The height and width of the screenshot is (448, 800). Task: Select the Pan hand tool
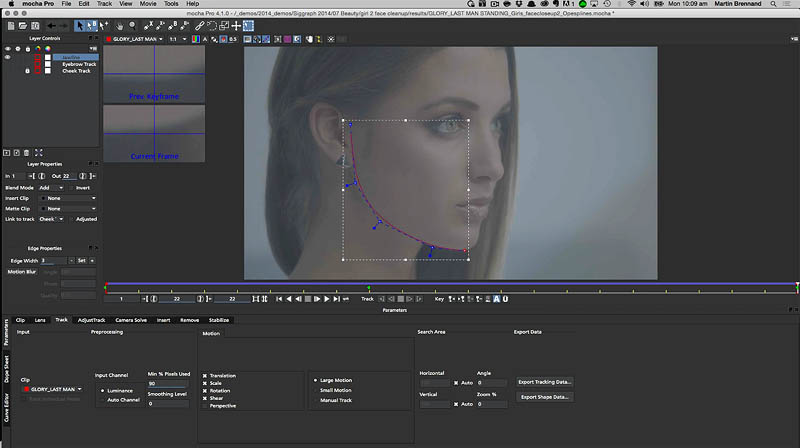(121, 25)
